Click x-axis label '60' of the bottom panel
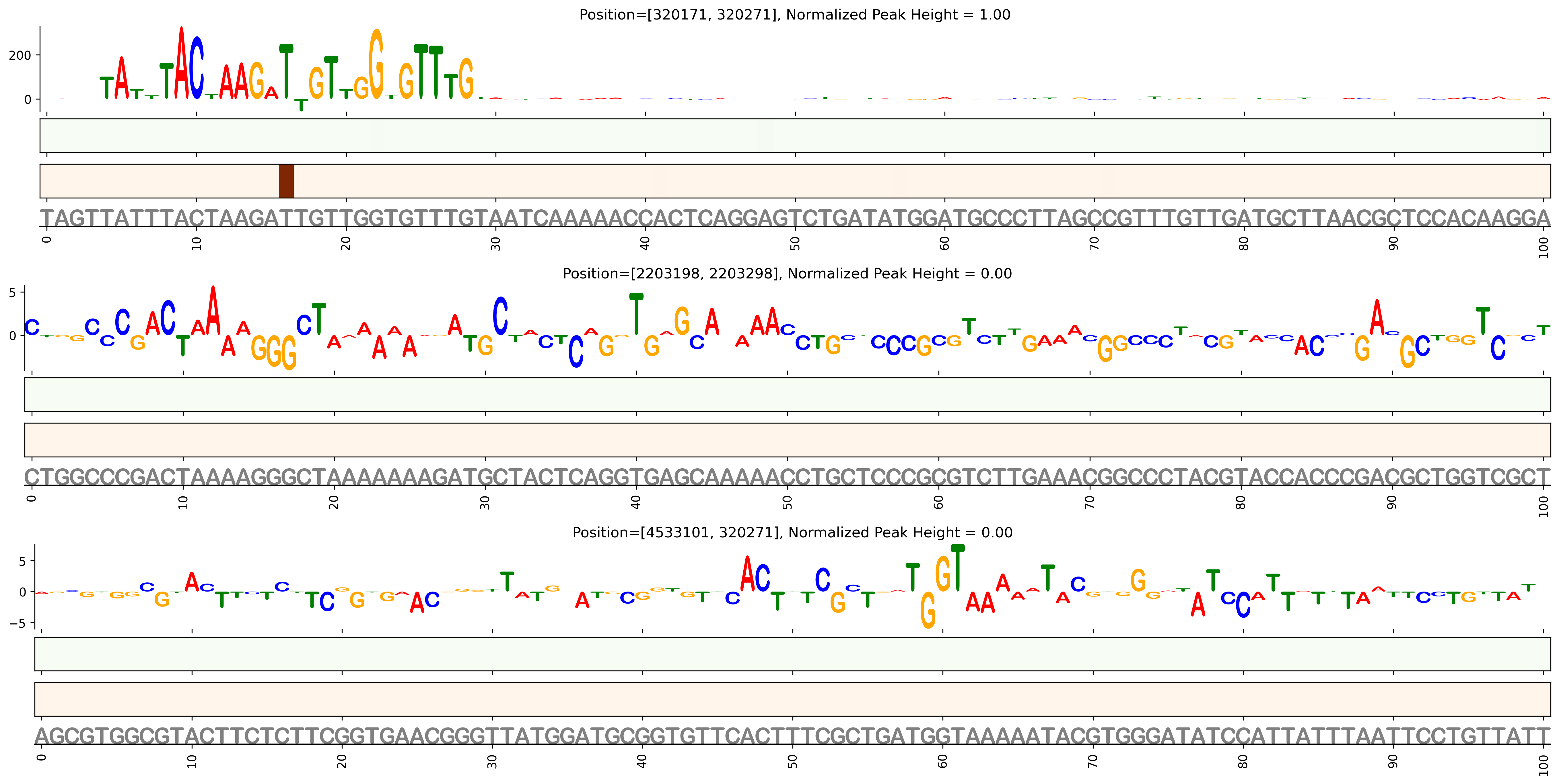This screenshot has height=784, width=1559. coord(943,762)
